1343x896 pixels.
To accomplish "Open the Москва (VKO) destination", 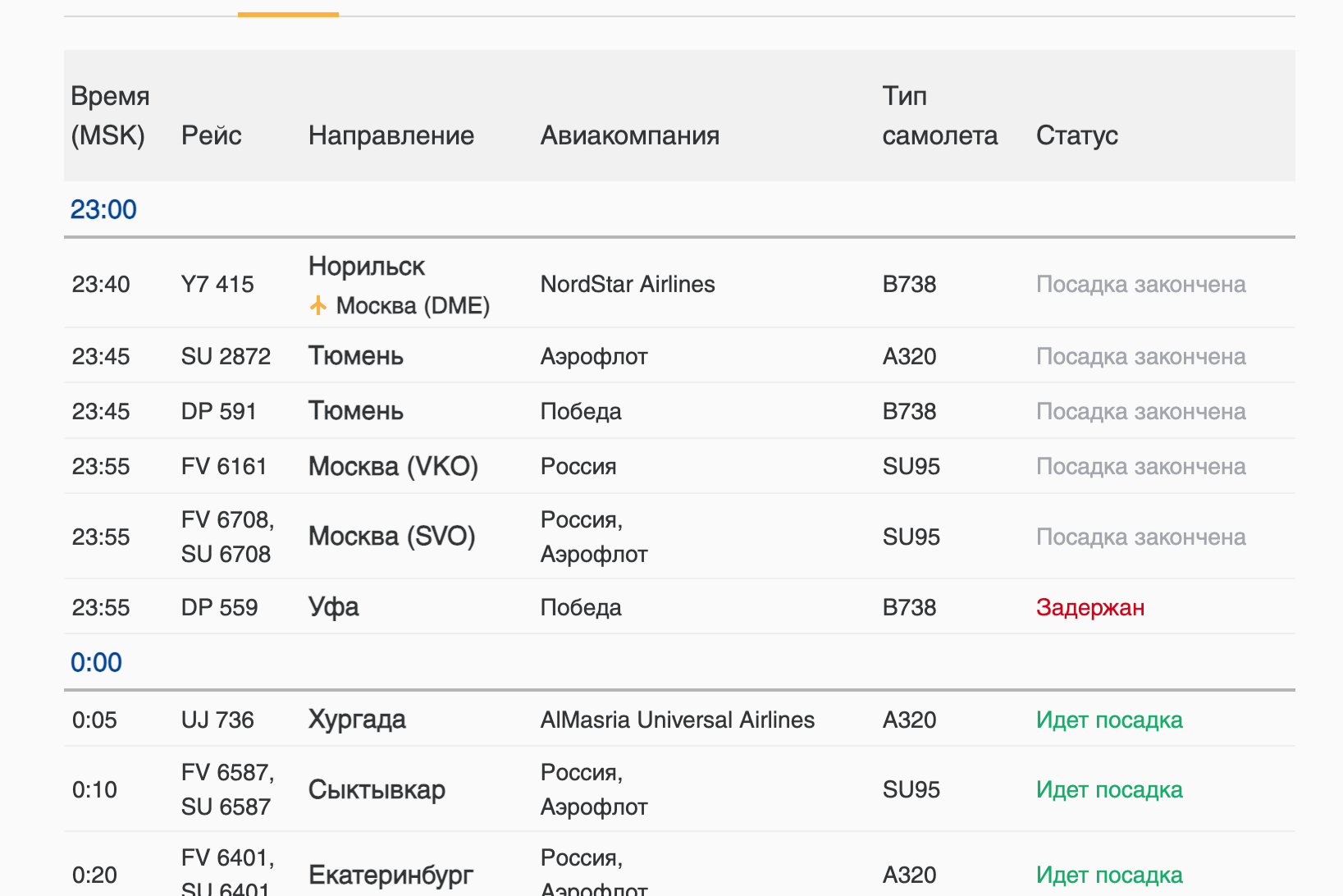I will (x=393, y=466).
